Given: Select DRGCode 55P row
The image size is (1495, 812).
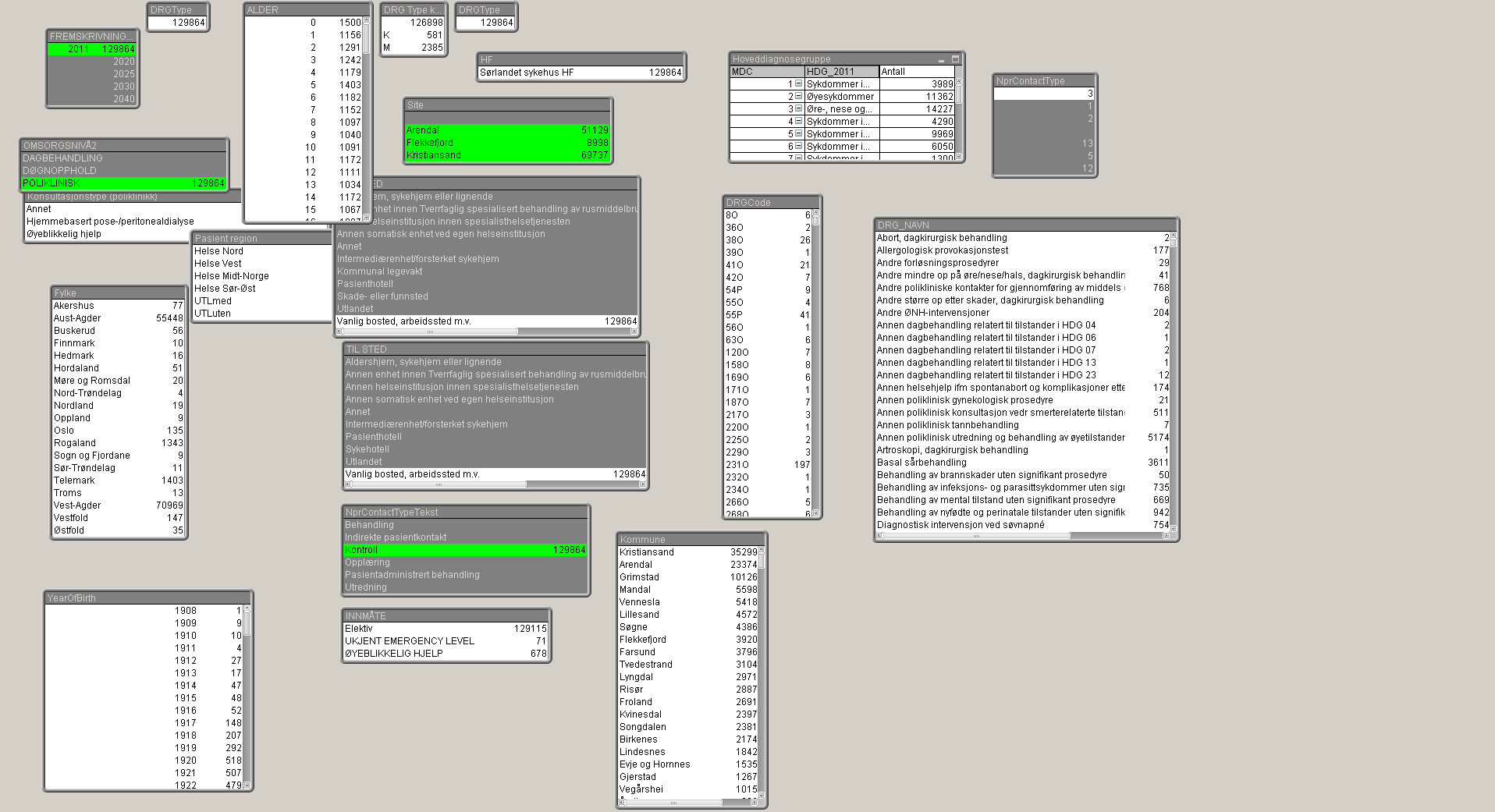Looking at the screenshot, I should 769,315.
